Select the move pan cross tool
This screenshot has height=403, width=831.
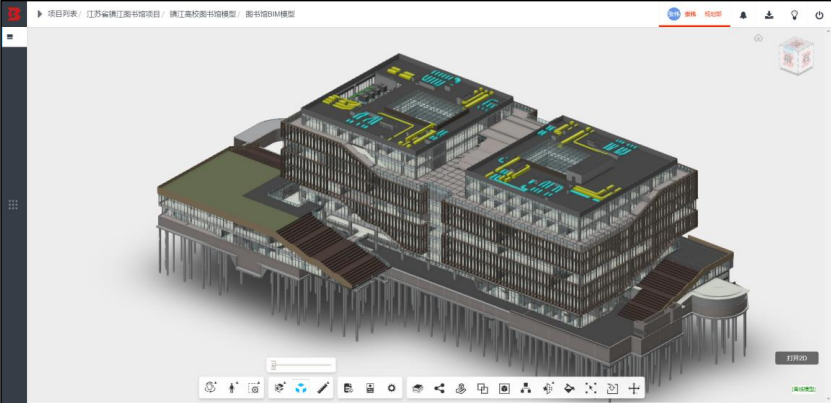tap(634, 389)
